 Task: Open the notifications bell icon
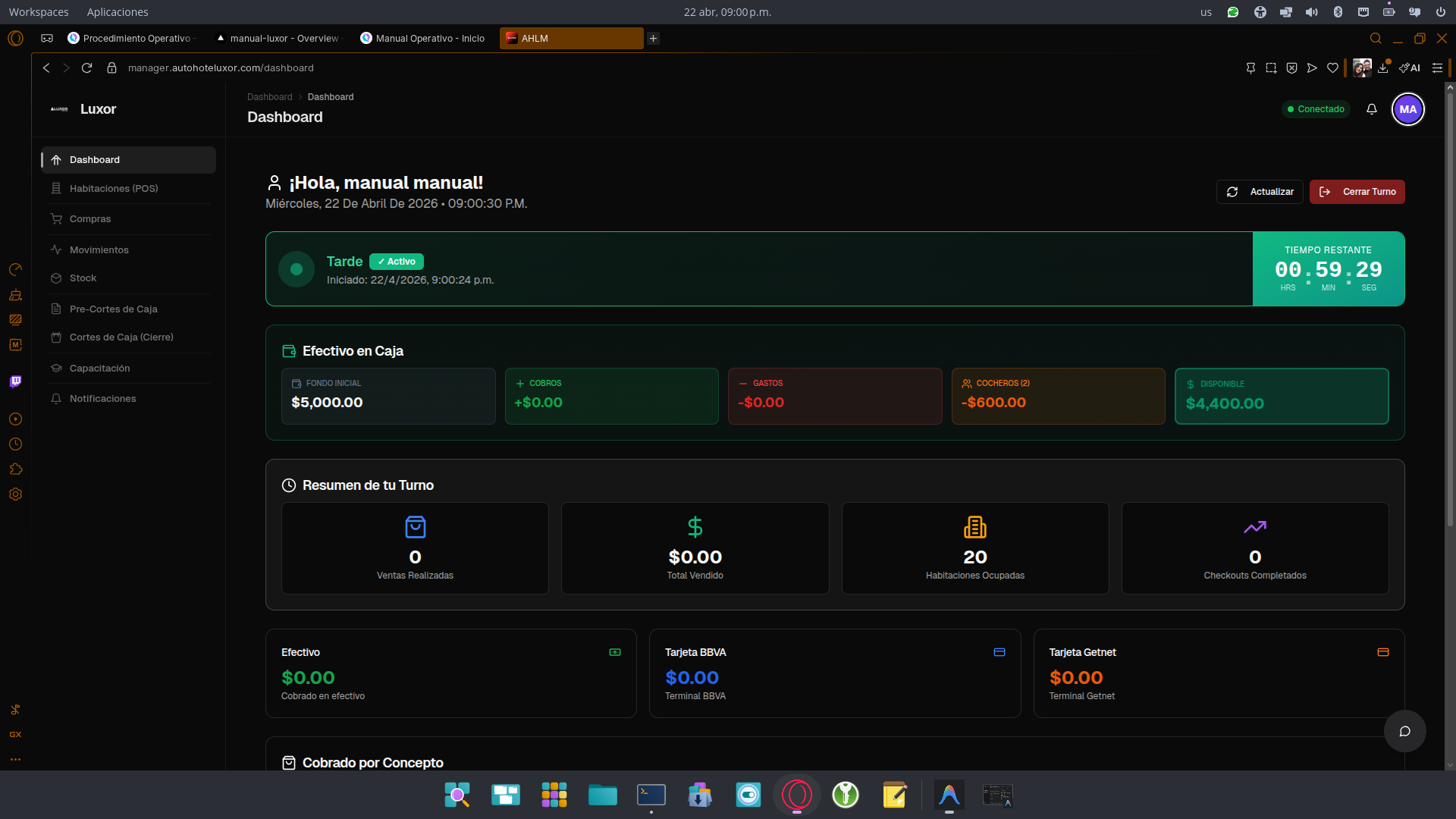tap(1371, 109)
